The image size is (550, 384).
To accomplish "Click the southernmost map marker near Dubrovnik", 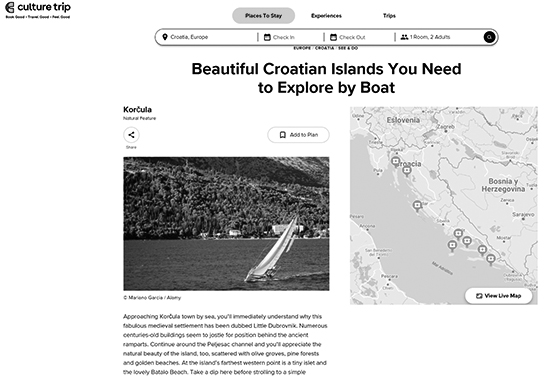I will (x=491, y=259).
